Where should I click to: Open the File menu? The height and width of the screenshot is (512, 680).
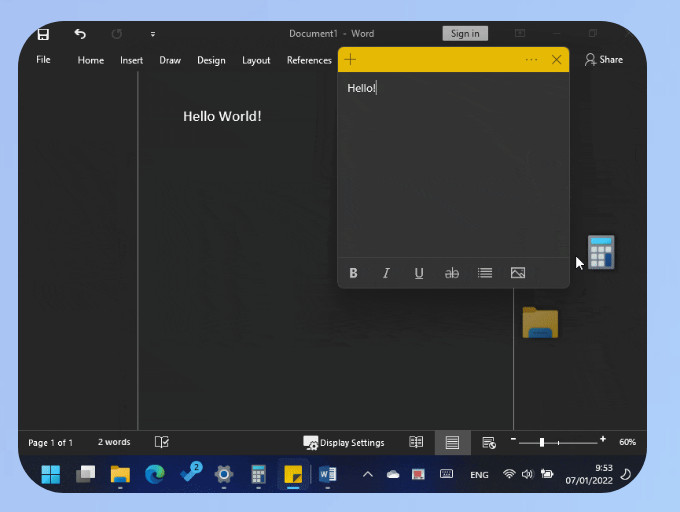point(43,60)
